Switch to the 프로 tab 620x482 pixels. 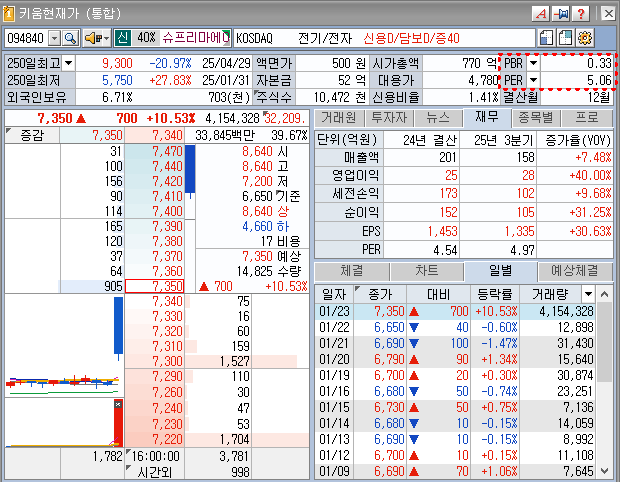tap(587, 118)
